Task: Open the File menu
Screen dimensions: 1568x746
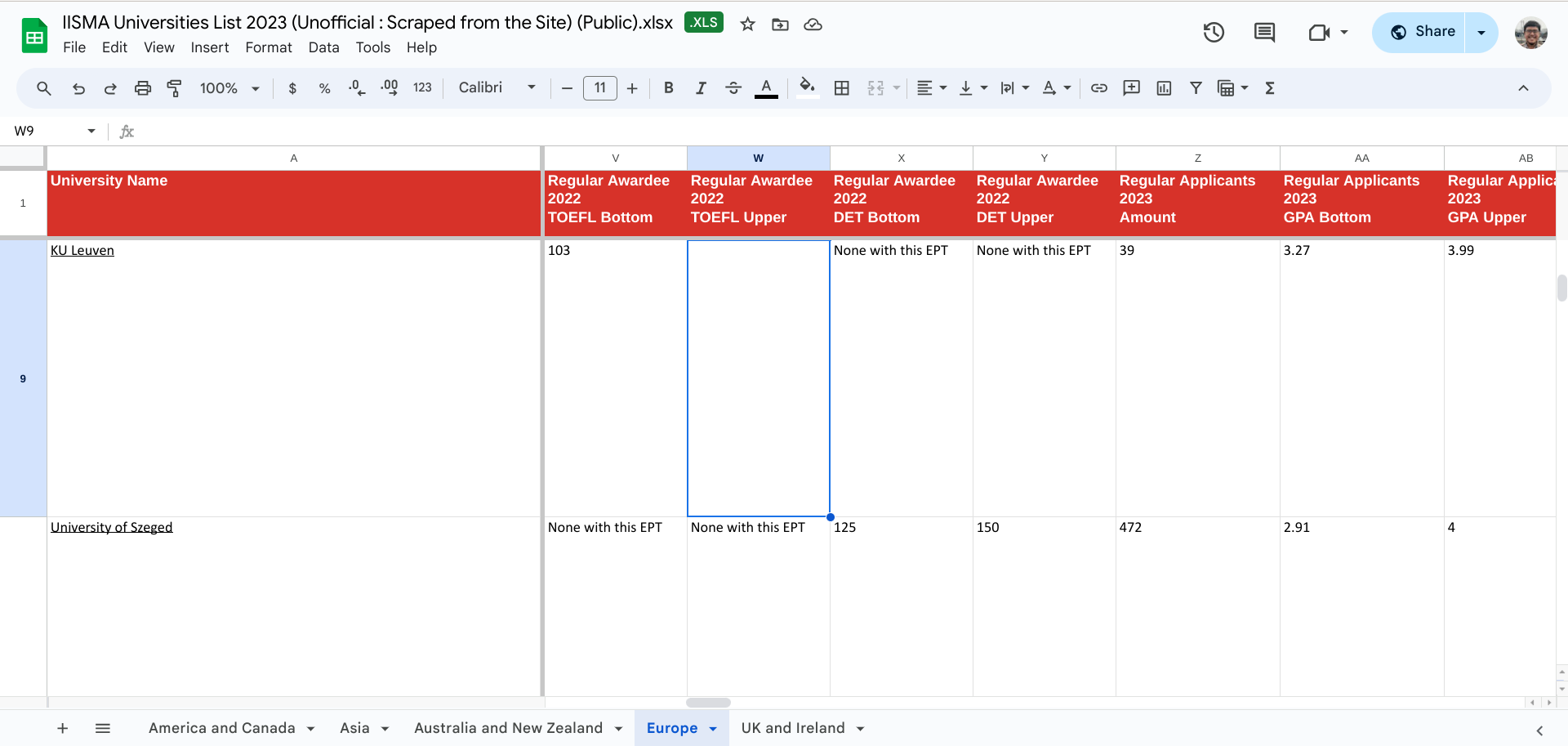Action: coord(74,47)
